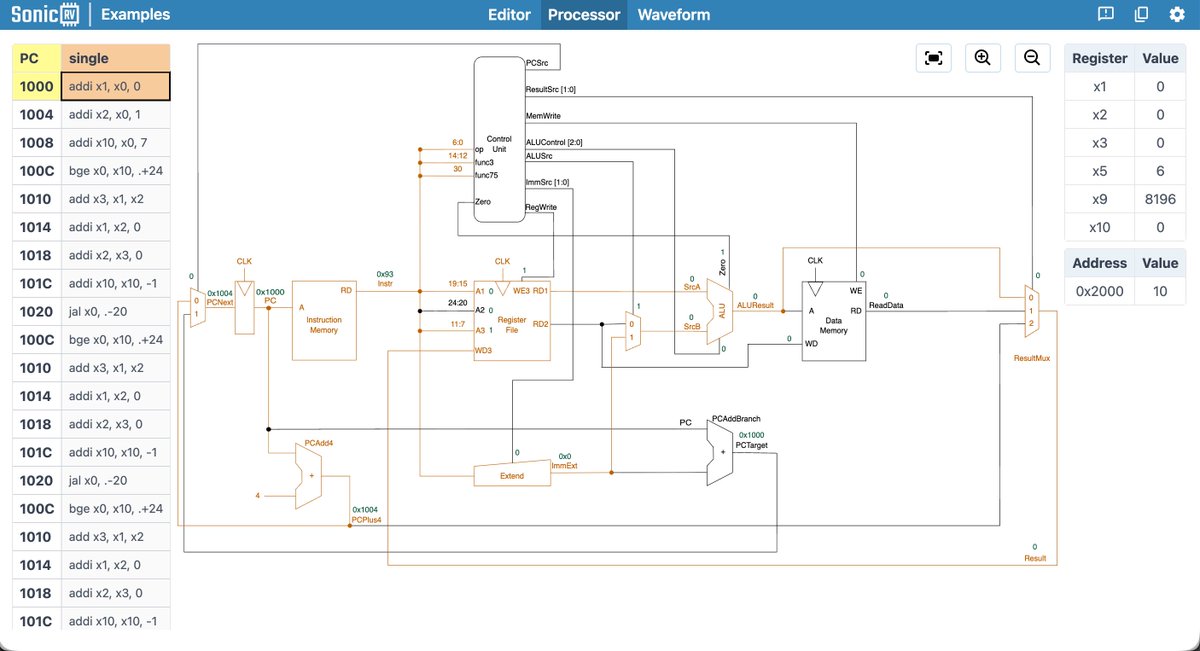This screenshot has width=1200, height=651.
Task: Open the settings gear
Action: [x=1177, y=15]
